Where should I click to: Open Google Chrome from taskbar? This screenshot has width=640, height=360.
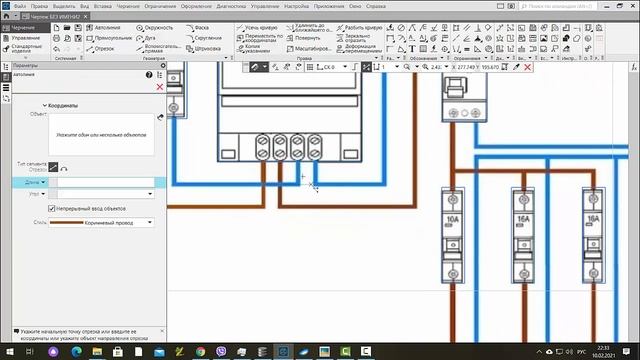(200, 351)
